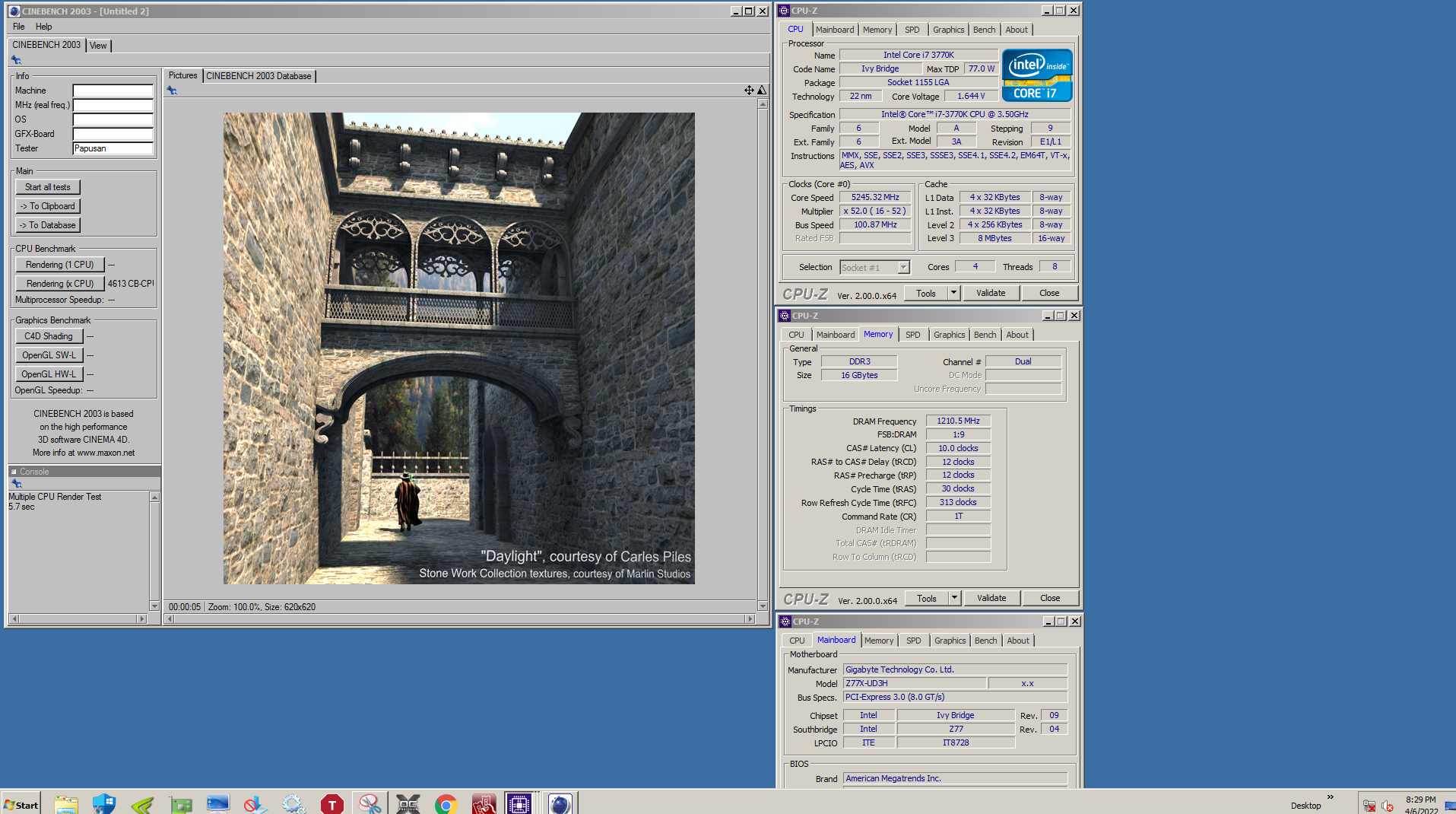Click the disconnected network tray icon

pos(1369,806)
